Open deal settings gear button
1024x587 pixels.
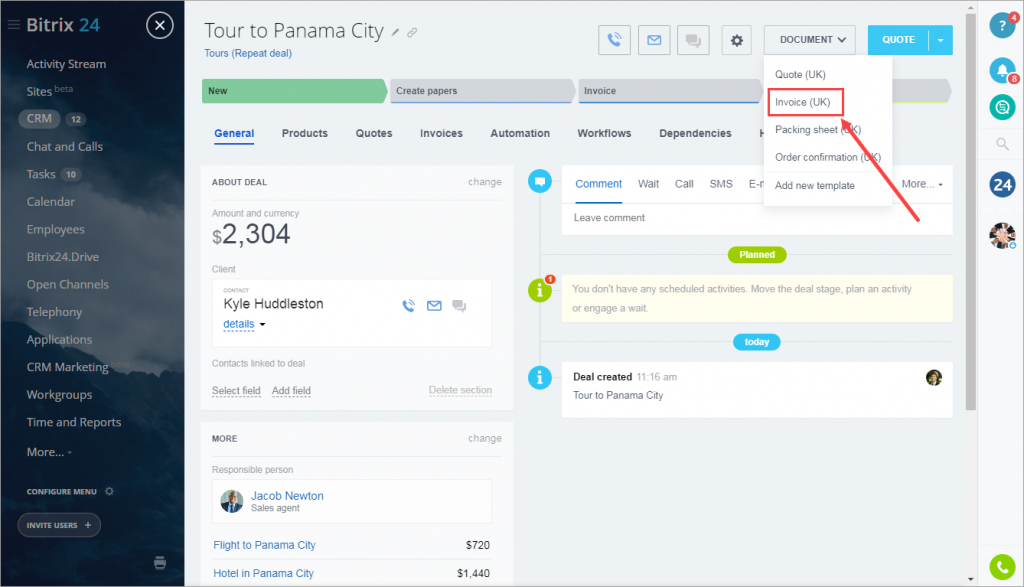pyautogui.click(x=737, y=40)
